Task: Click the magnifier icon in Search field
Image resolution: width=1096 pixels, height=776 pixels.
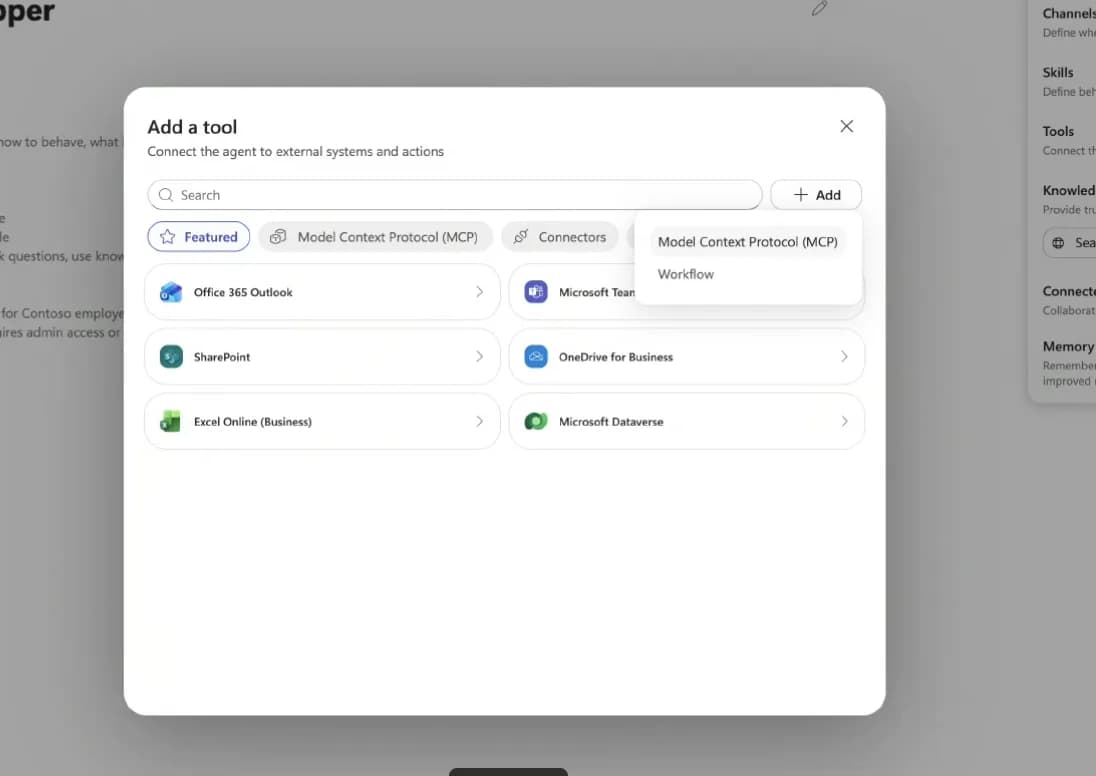Action: [166, 195]
